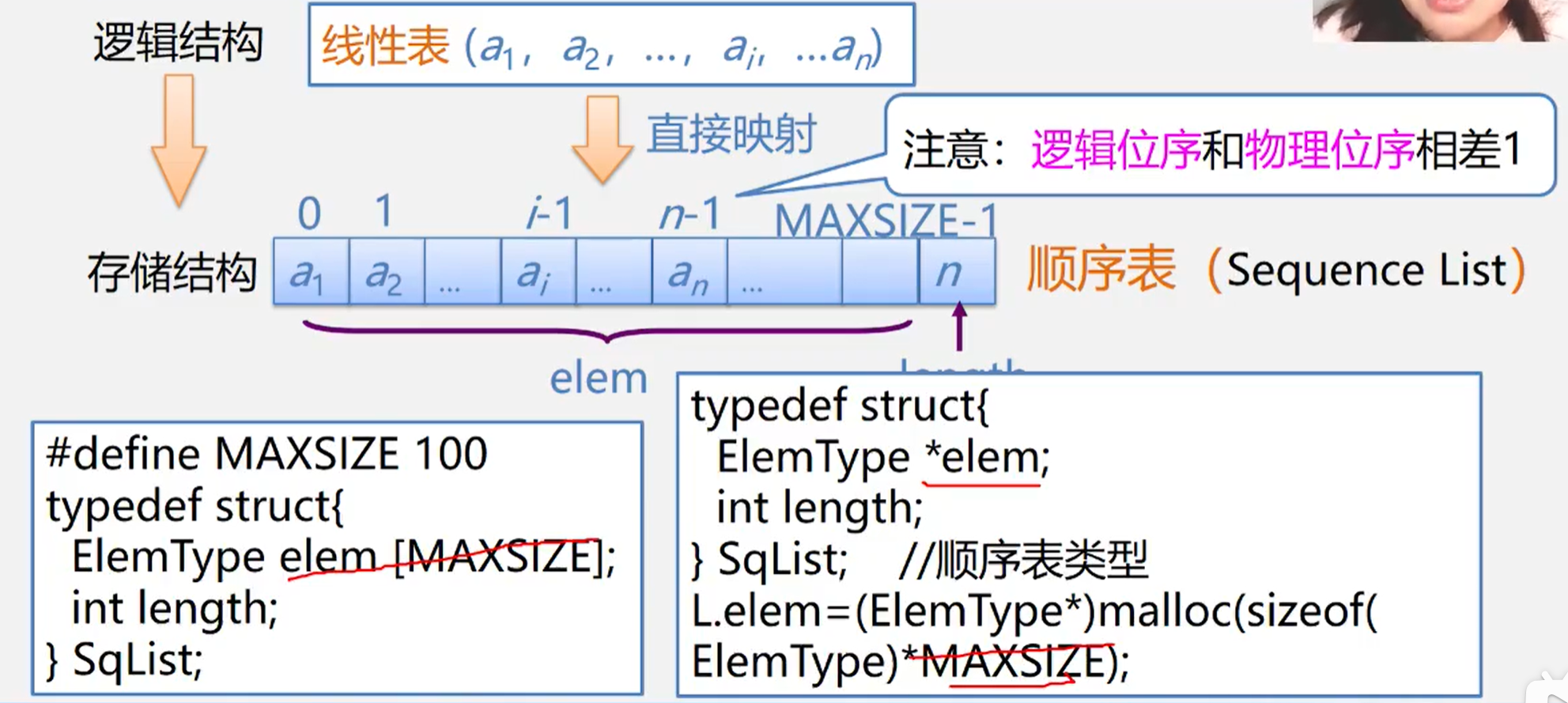Click the '直接映射' label
Image resolution: width=1568 pixels, height=703 pixels.
[731, 134]
